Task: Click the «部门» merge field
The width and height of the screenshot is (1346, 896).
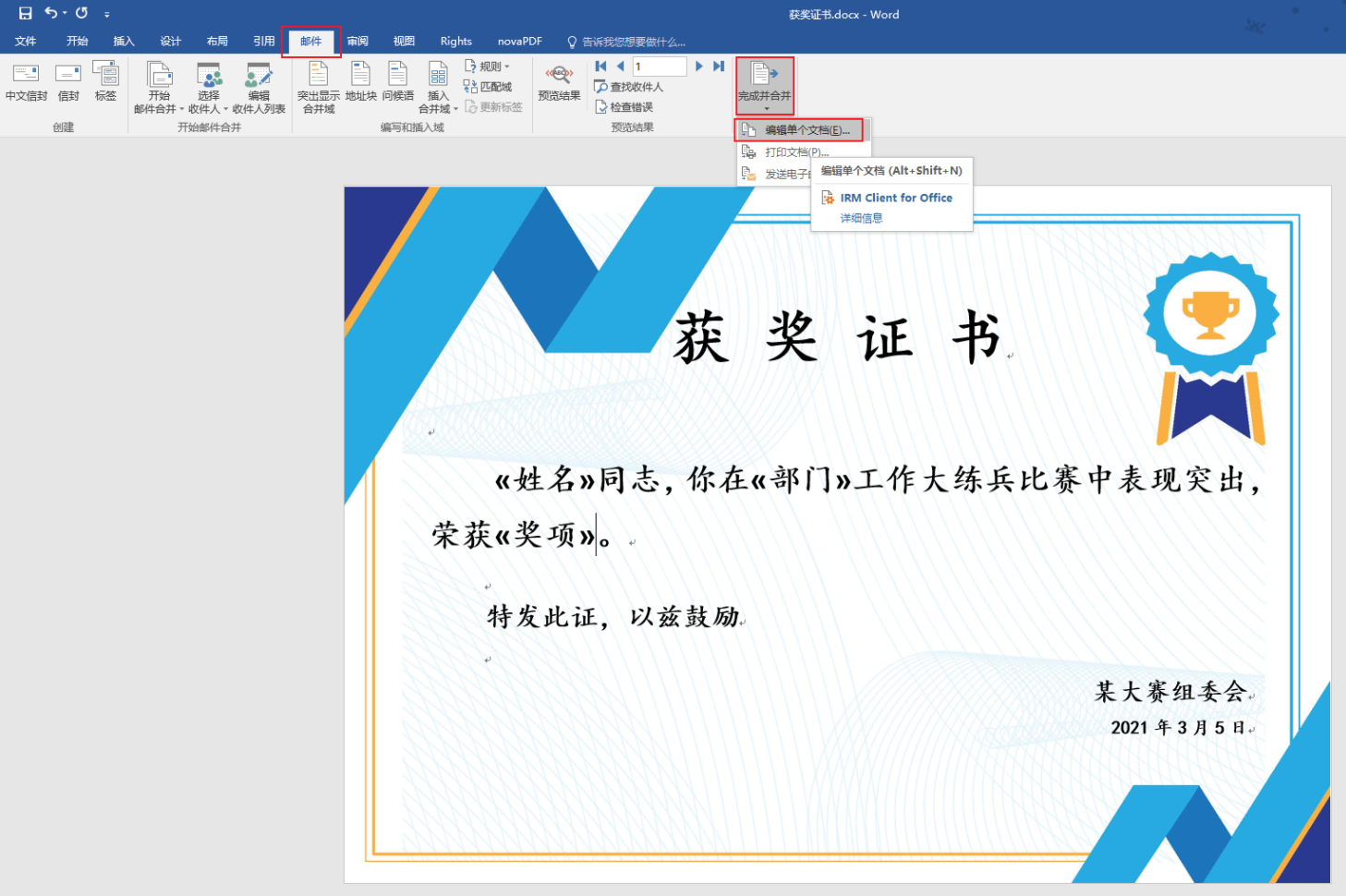Action: (802, 479)
